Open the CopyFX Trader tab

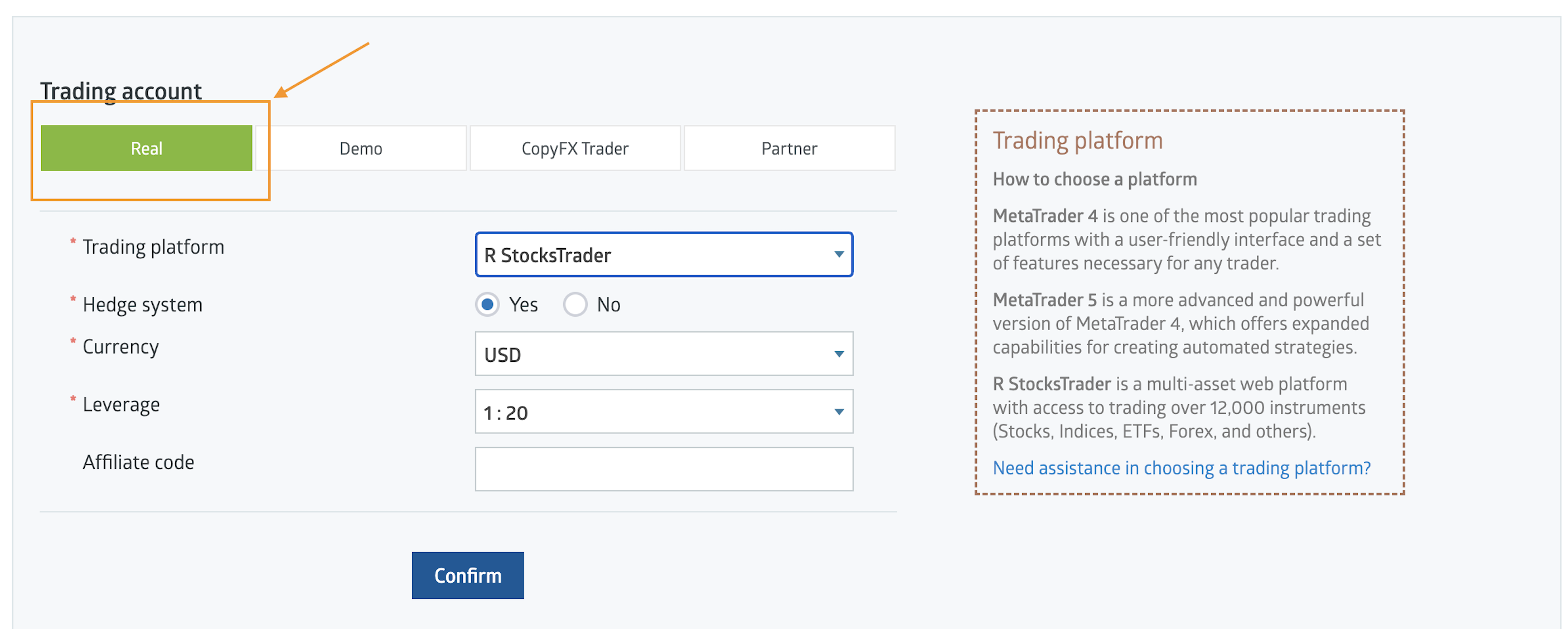tap(574, 148)
